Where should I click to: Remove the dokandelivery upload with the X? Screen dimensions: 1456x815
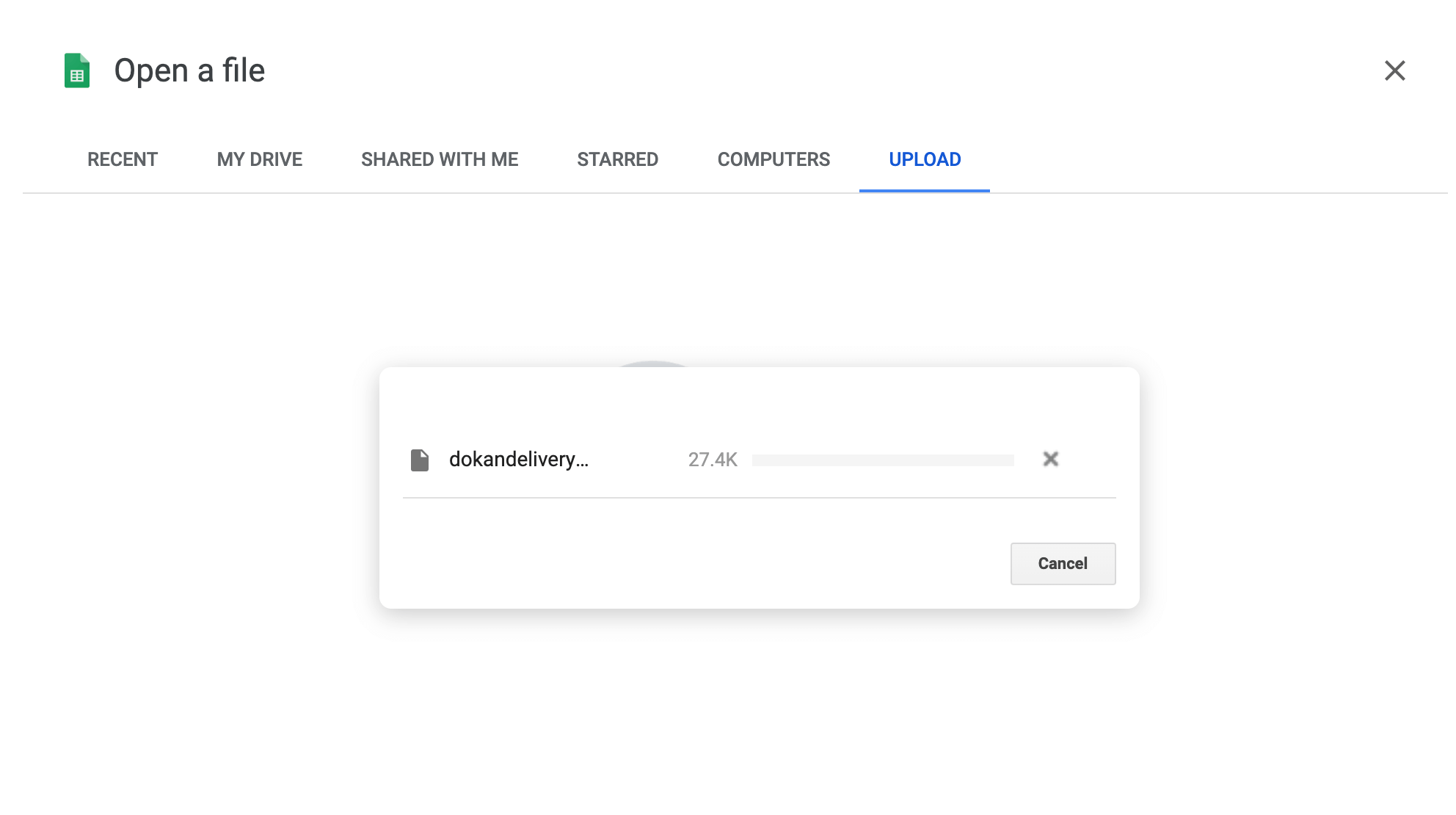pyautogui.click(x=1050, y=460)
